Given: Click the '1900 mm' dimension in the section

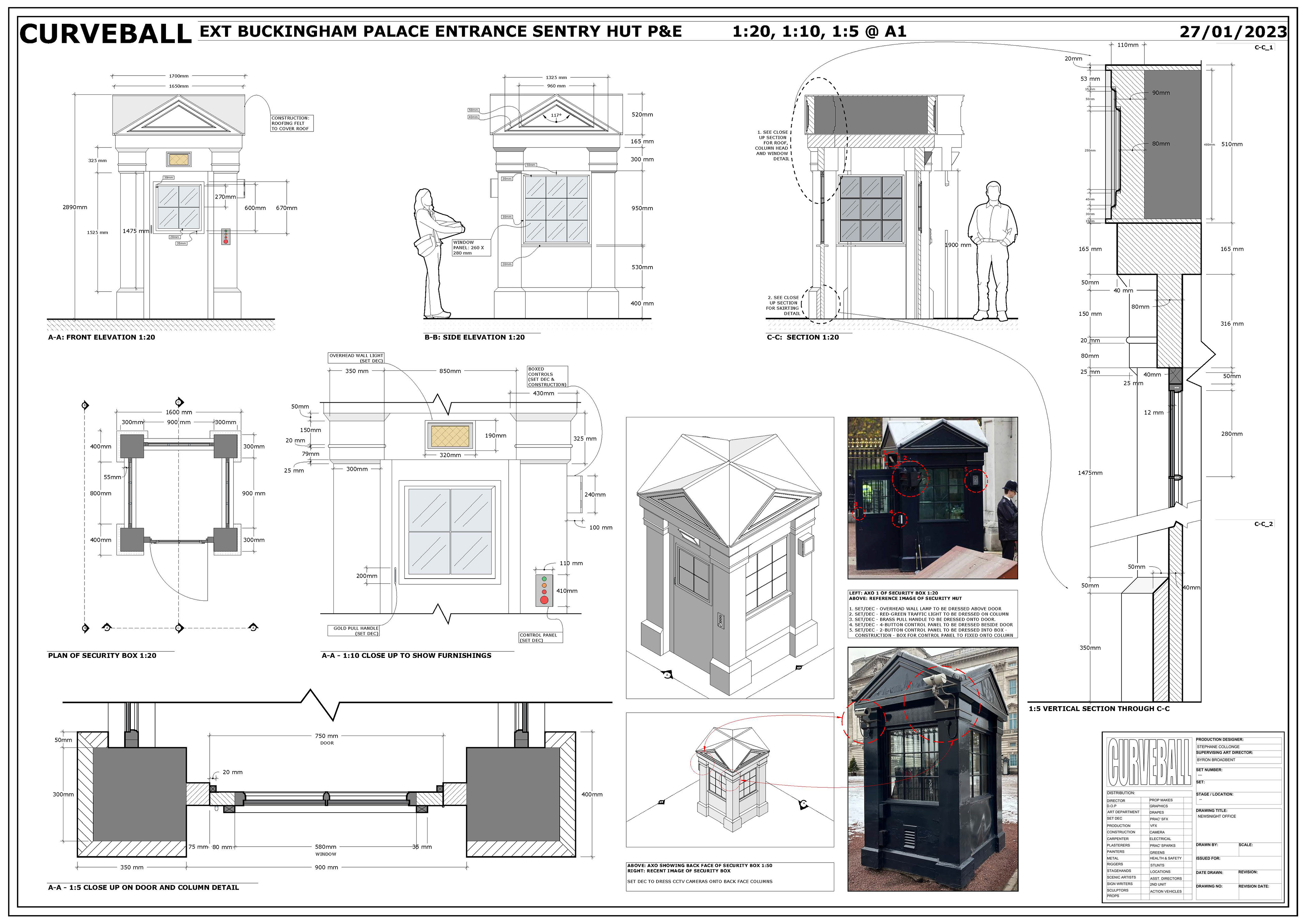Looking at the screenshot, I should [958, 245].
